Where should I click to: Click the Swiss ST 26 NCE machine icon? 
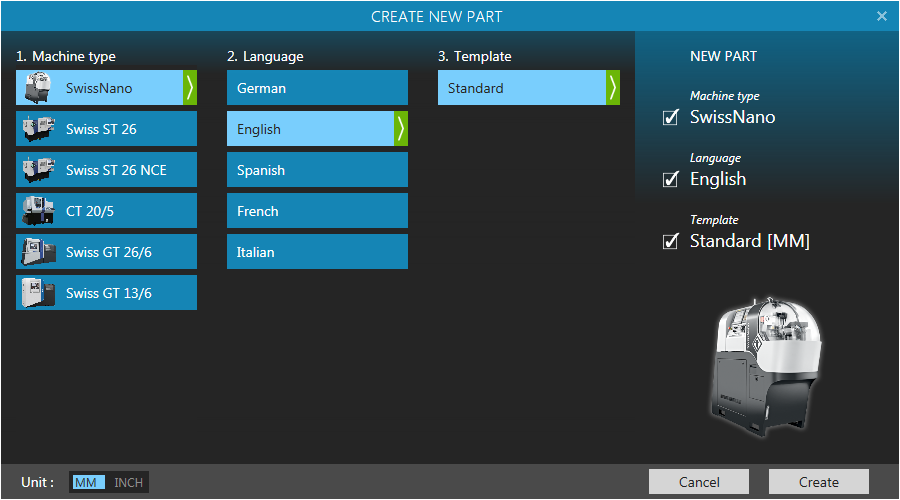[x=38, y=170]
